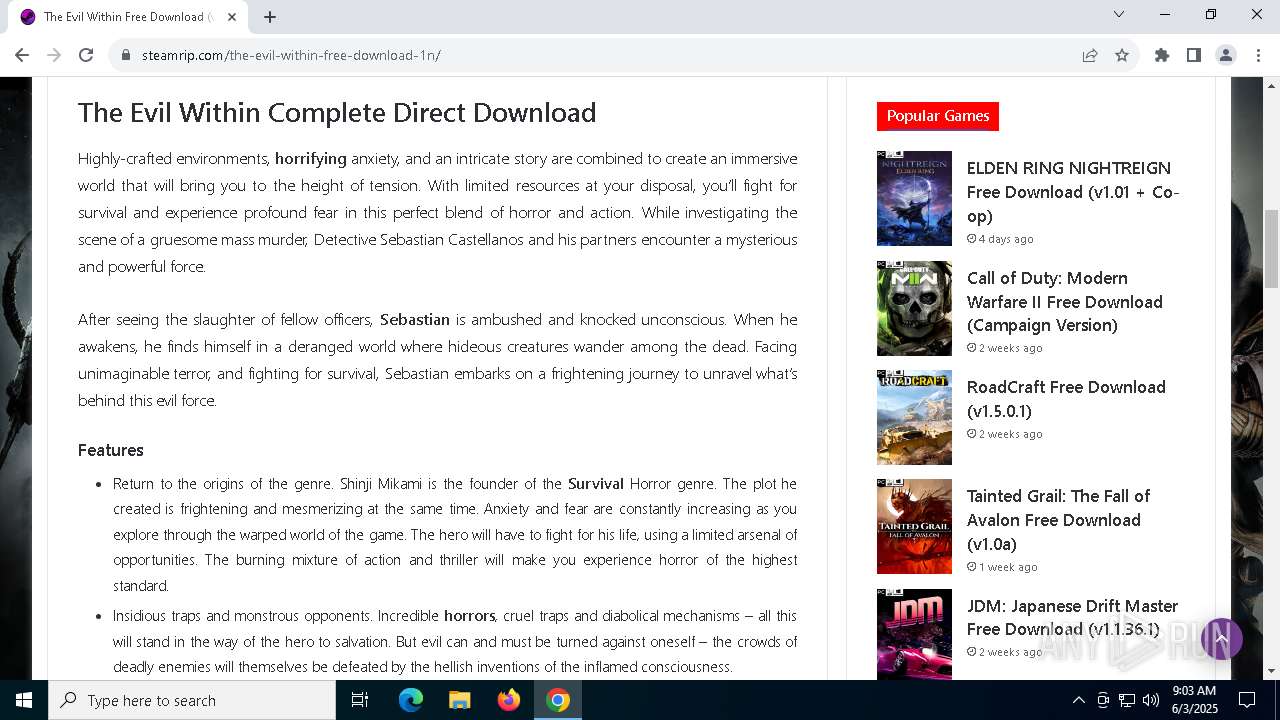Click the scrollbar up arrow
1280x720 pixels.
1272,86
